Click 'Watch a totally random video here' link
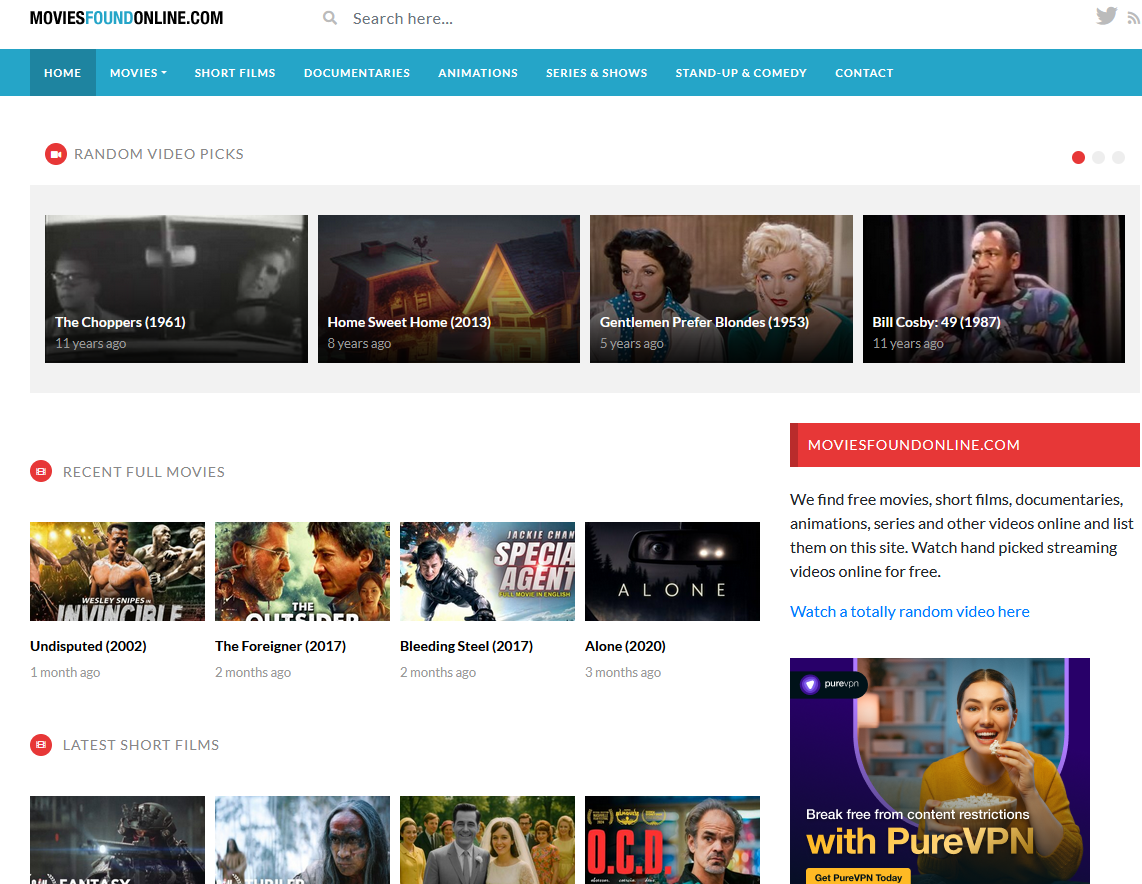The height and width of the screenshot is (884, 1142). point(909,611)
